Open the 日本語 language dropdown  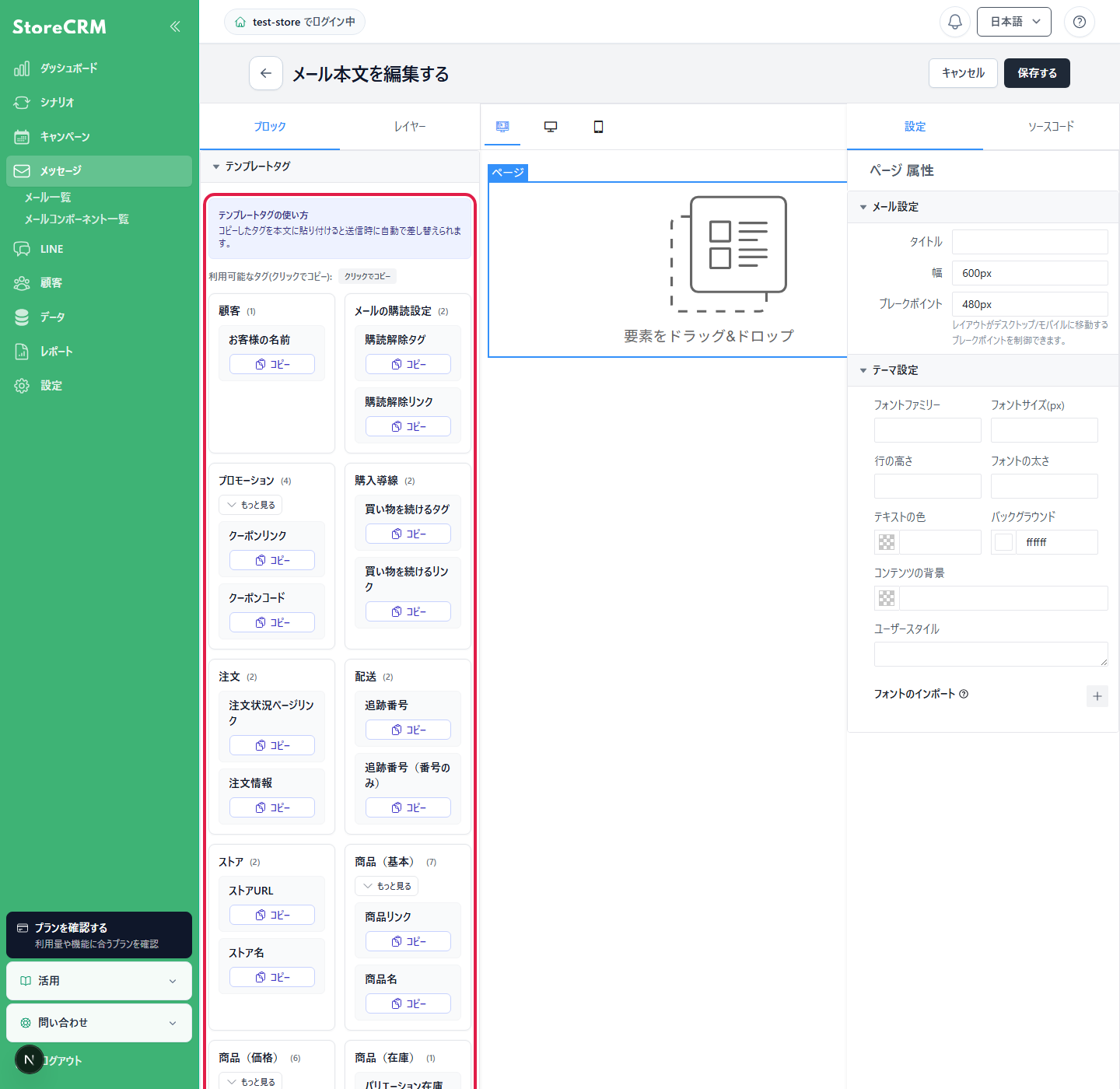click(1014, 22)
